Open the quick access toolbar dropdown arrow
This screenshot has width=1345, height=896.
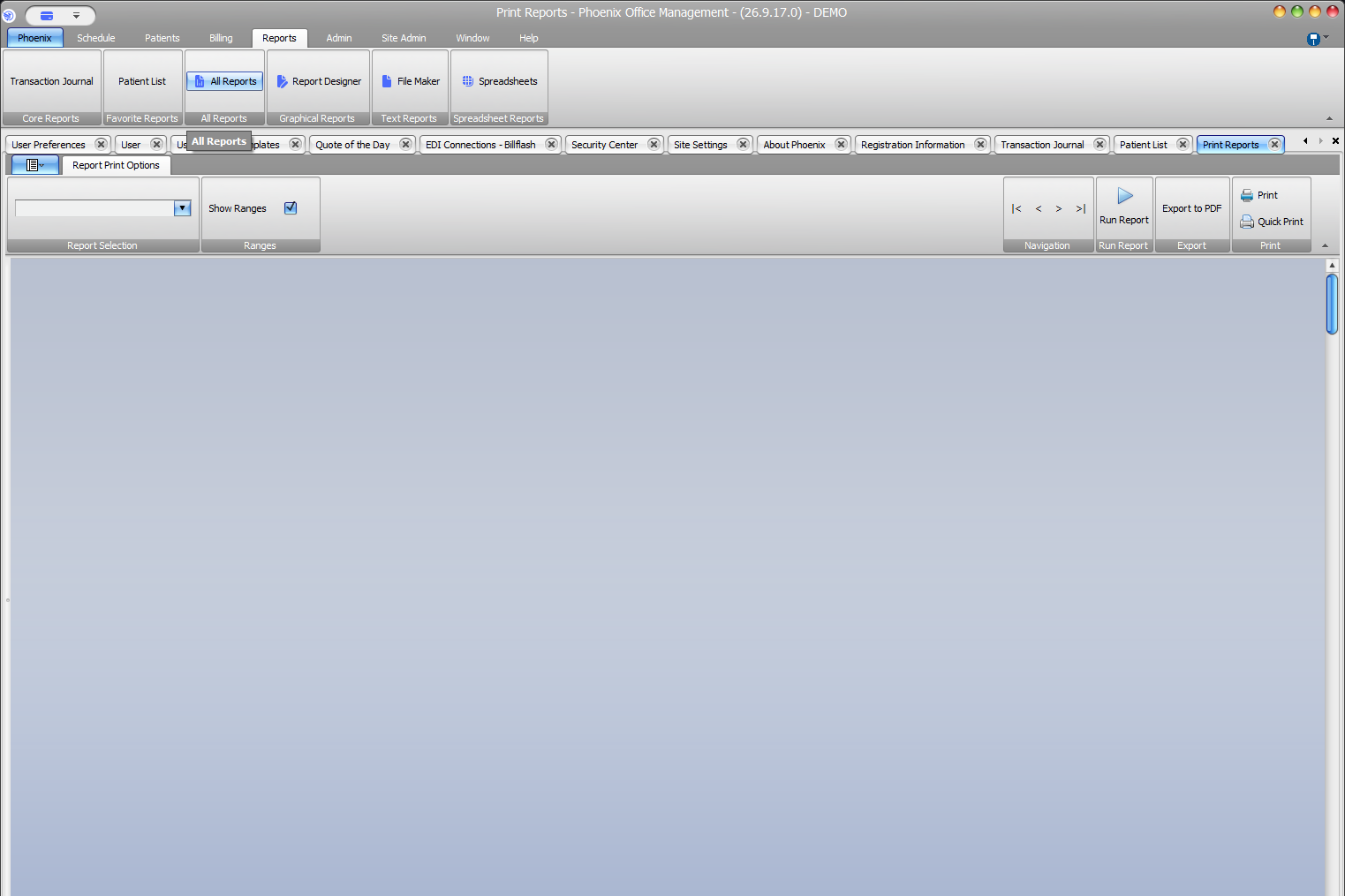(76, 15)
